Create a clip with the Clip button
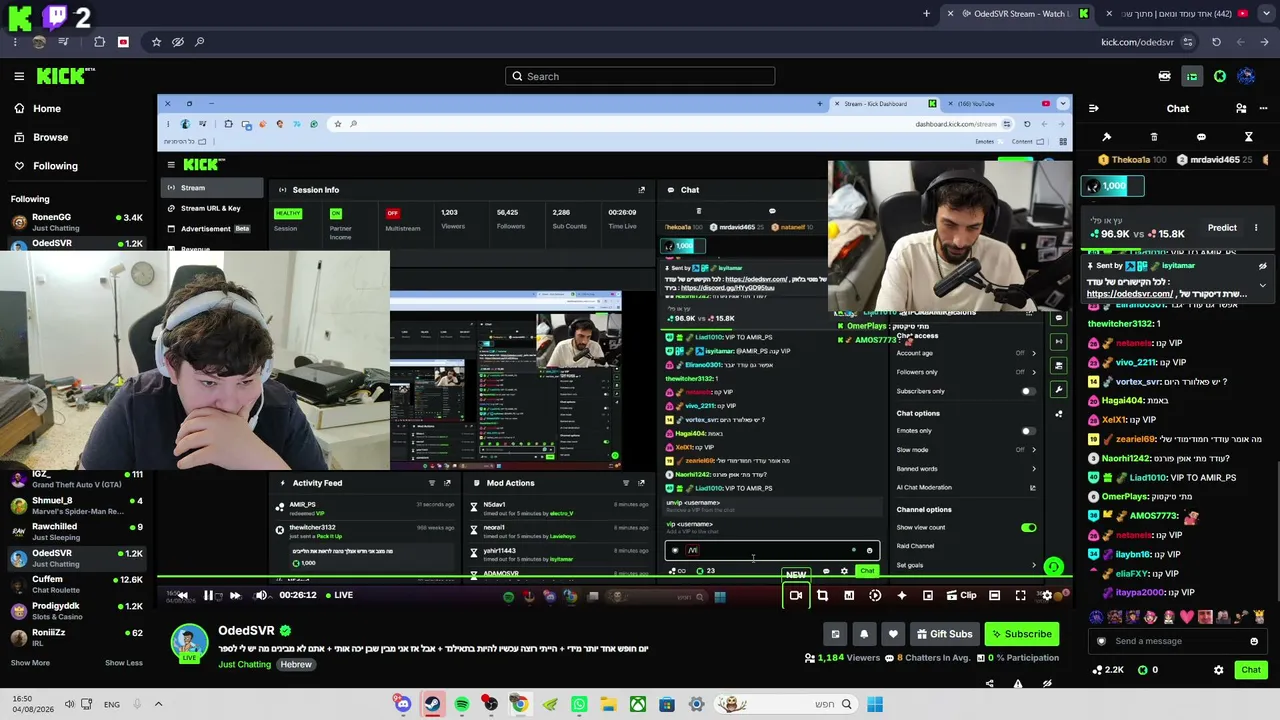Image resolution: width=1280 pixels, height=720 pixels. pyautogui.click(x=961, y=595)
